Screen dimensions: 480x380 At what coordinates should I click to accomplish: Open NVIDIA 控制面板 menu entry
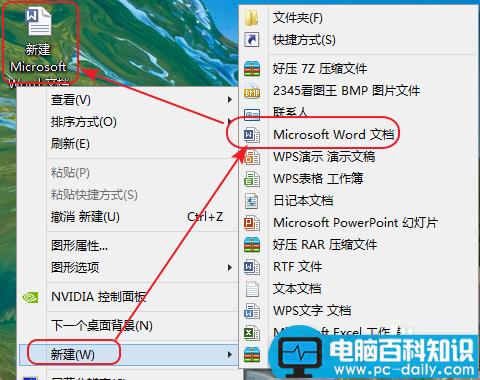click(x=99, y=297)
